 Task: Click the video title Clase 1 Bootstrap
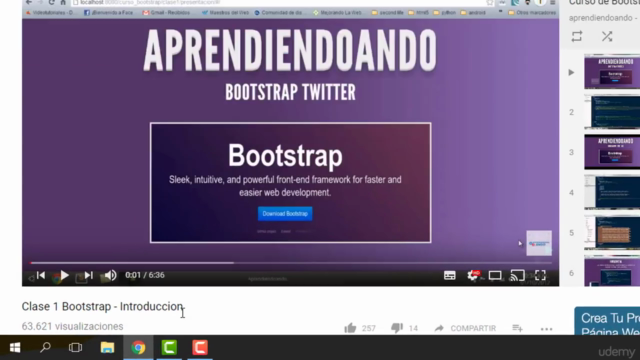click(102, 307)
